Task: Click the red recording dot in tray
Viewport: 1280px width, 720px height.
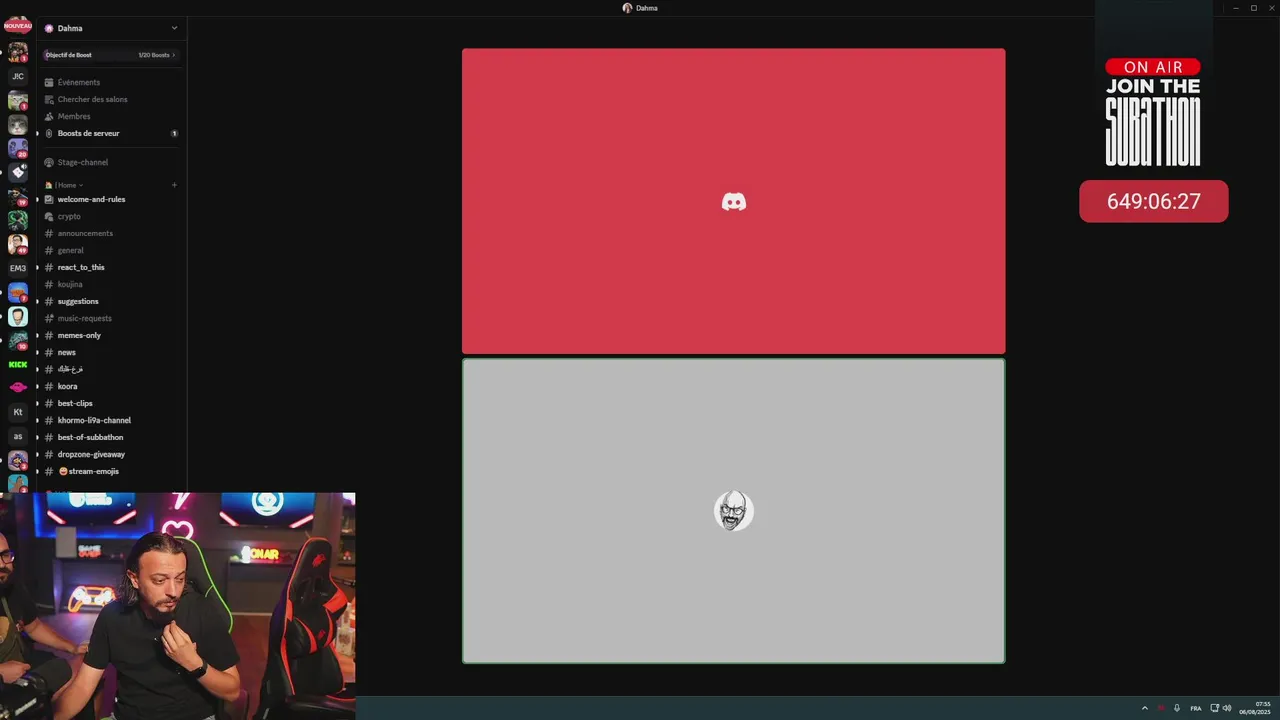Action: (x=1161, y=708)
